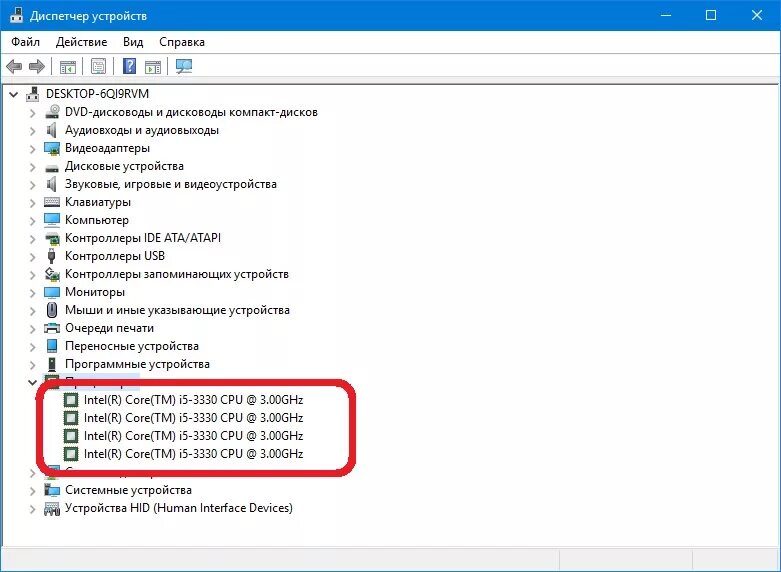781x572 pixels.
Task: Click the HID icon beside Устройства HID
Action: [x=52, y=508]
